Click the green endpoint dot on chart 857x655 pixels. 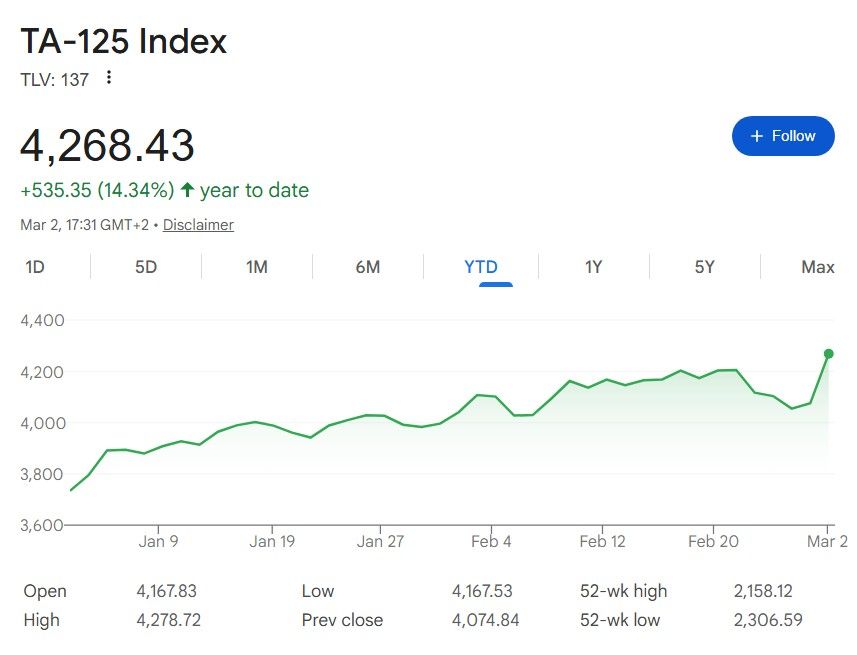(828, 354)
